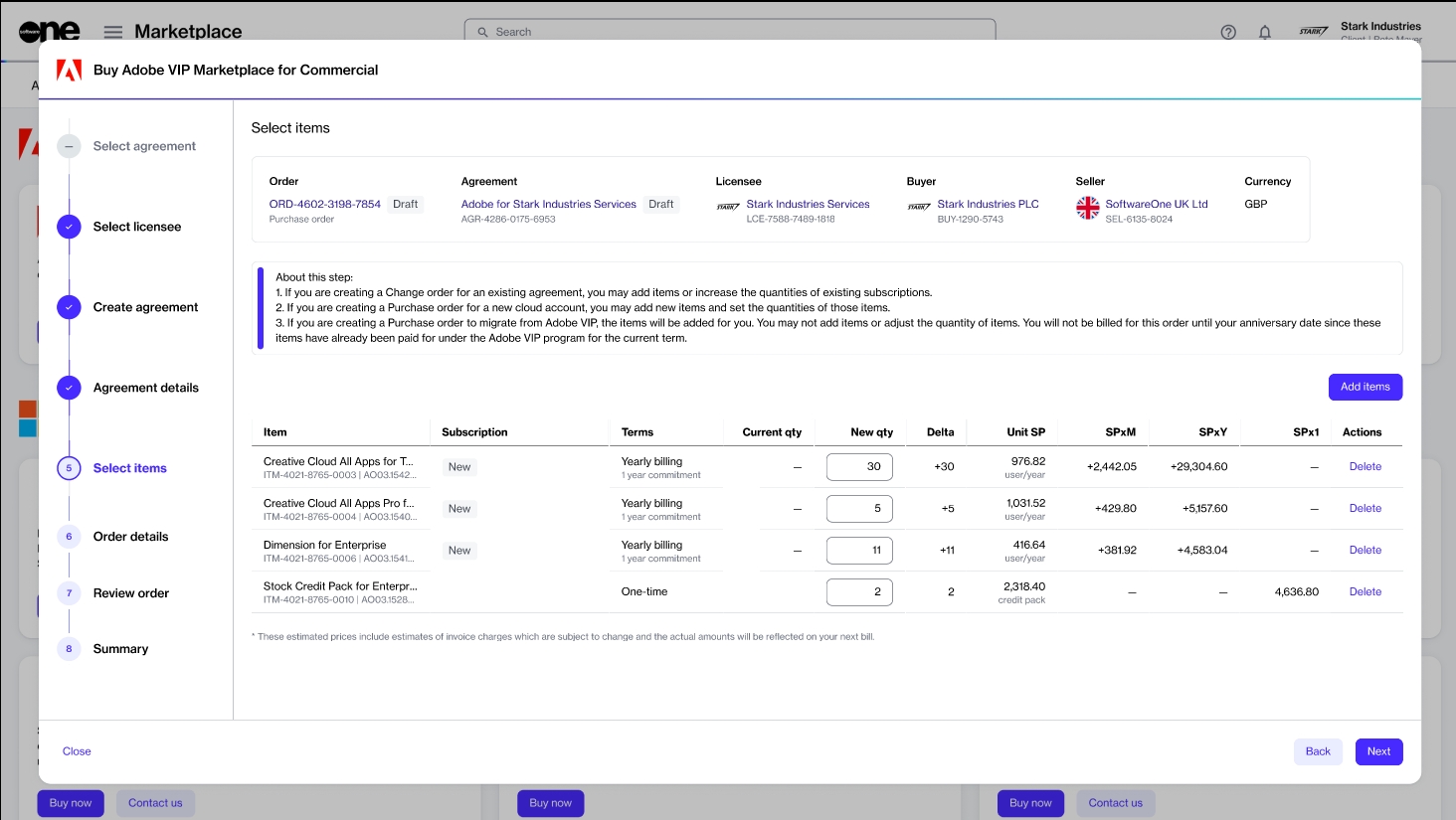Open the Review order step
The width and height of the screenshot is (1456, 820).
(x=130, y=593)
